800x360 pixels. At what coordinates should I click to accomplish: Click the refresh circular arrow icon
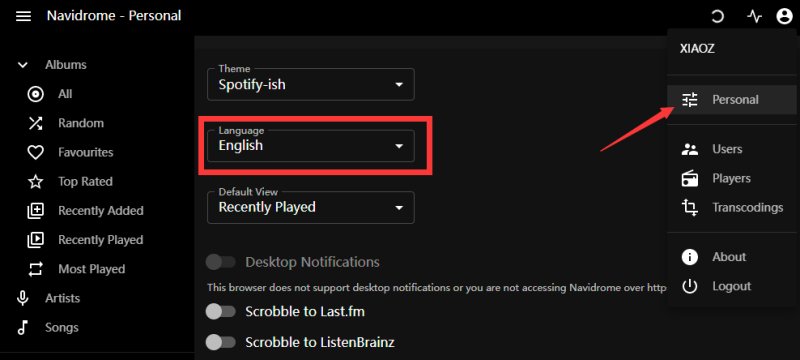(x=717, y=17)
